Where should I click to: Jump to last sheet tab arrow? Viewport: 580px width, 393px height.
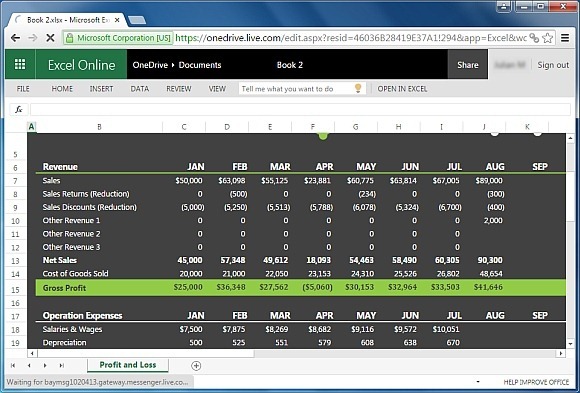click(x=61, y=366)
